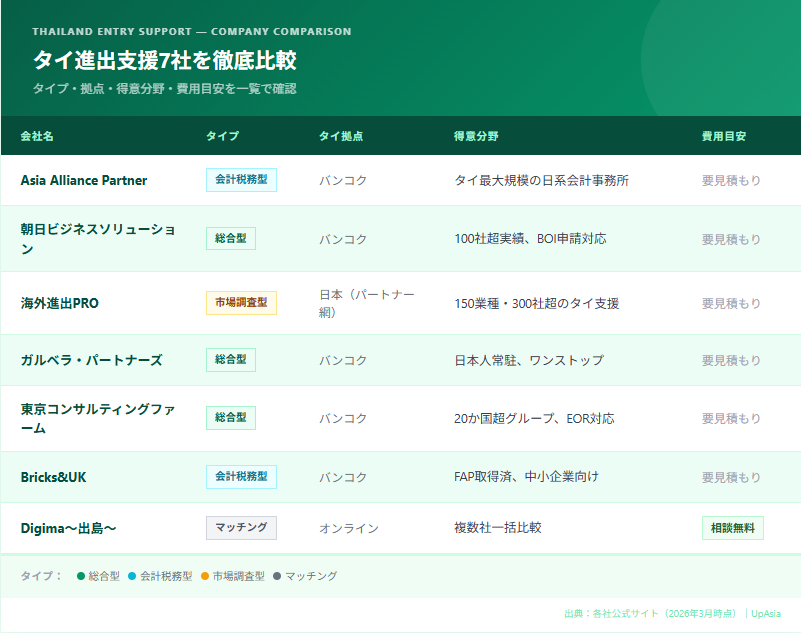This screenshot has width=801, height=633.
Task: Click blue 会計税務型 legend dot
Action: (x=132, y=576)
